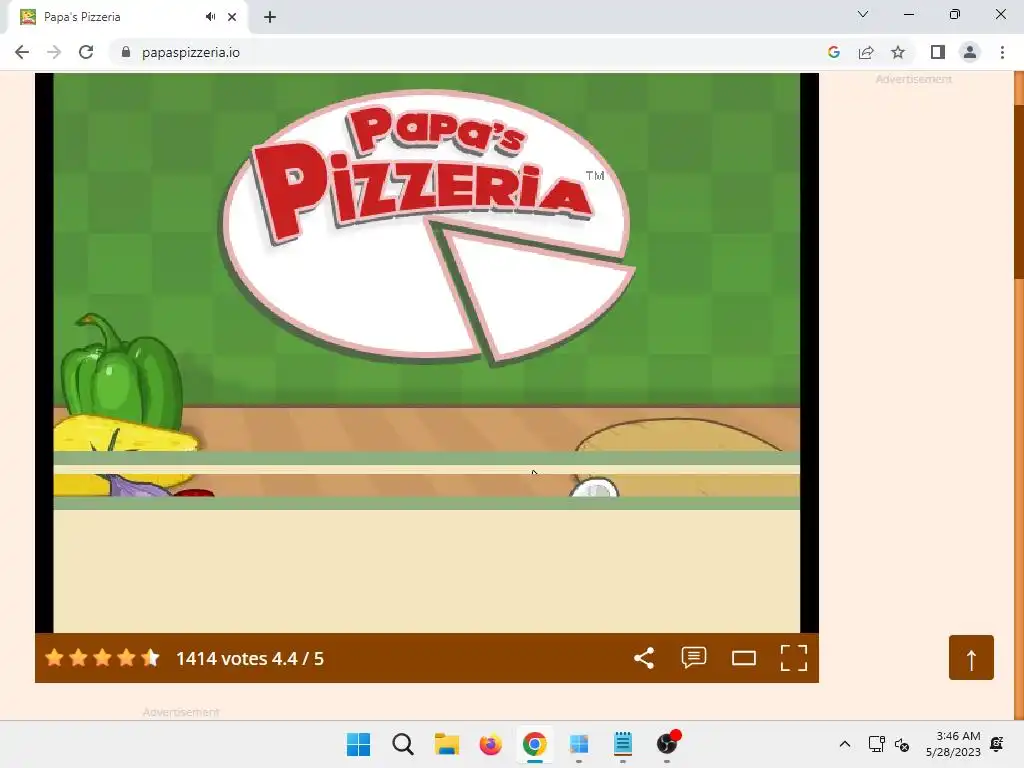Share the game using share icon
This screenshot has width=1024, height=768.
tap(644, 658)
